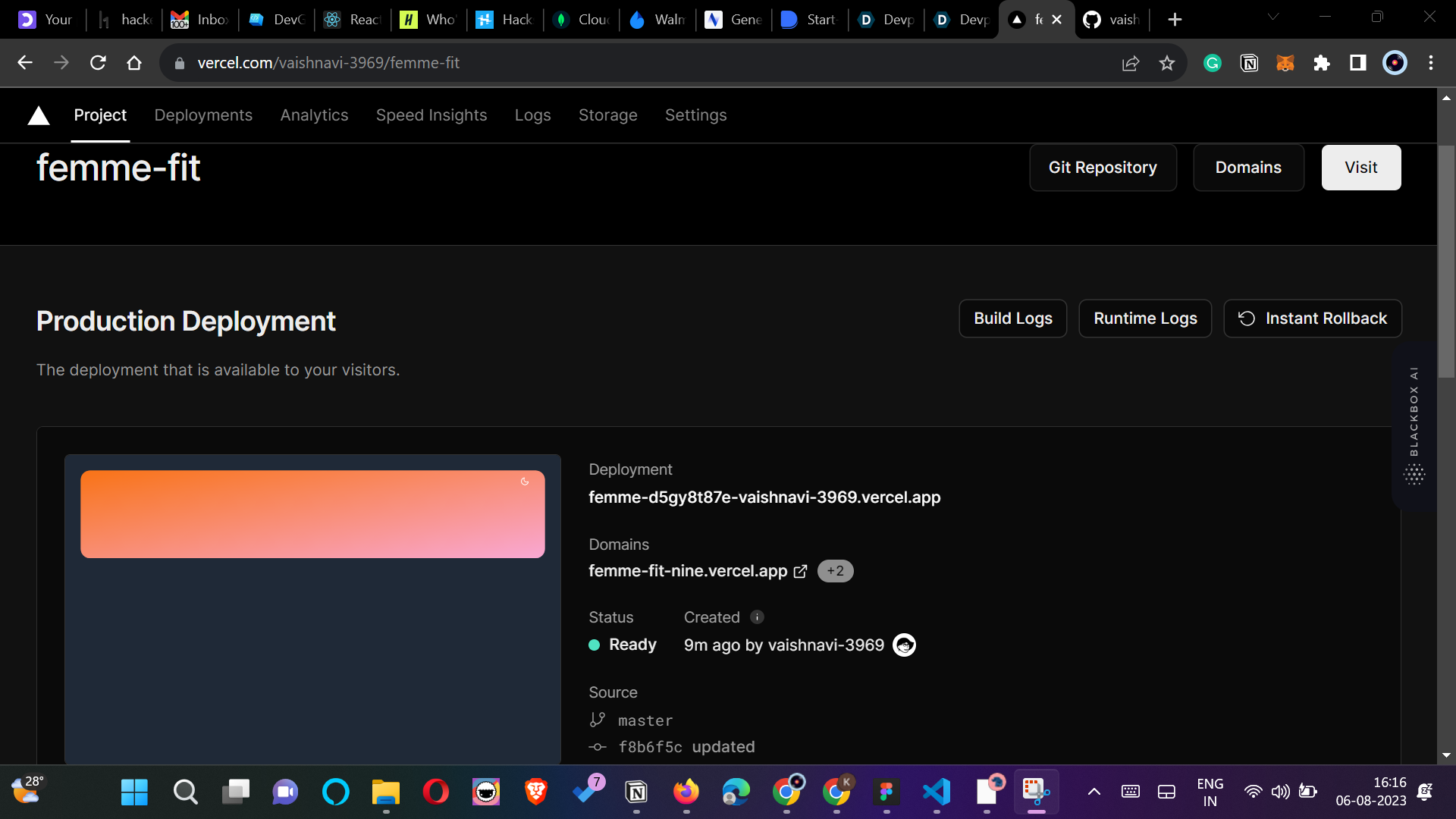1456x819 pixels.
Task: Open the Speed Insights tab
Action: point(431,115)
